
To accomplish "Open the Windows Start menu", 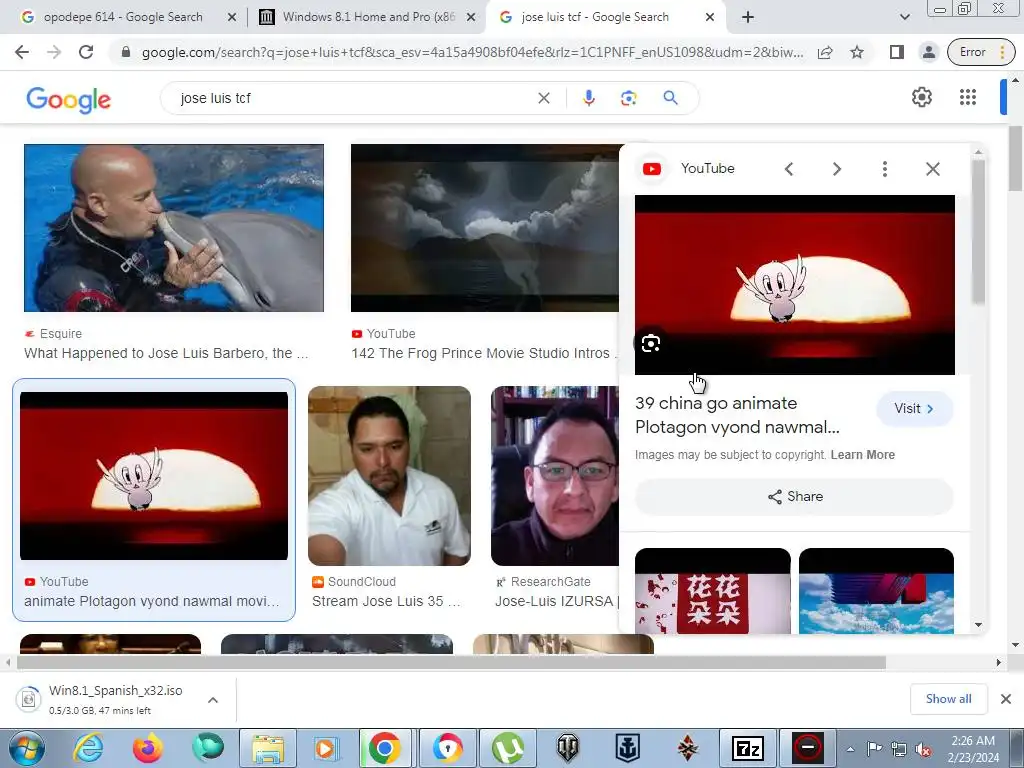I will pos(27,748).
